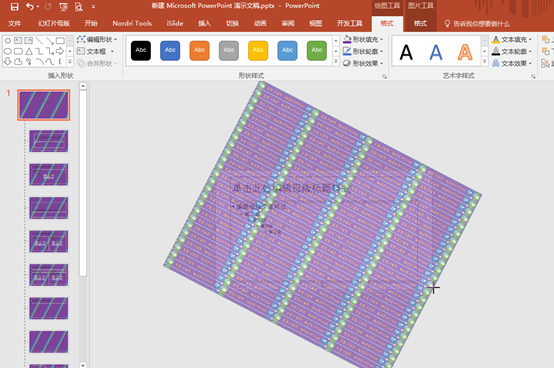
Task: Select the isosceles triangle shape
Action: coord(29,52)
